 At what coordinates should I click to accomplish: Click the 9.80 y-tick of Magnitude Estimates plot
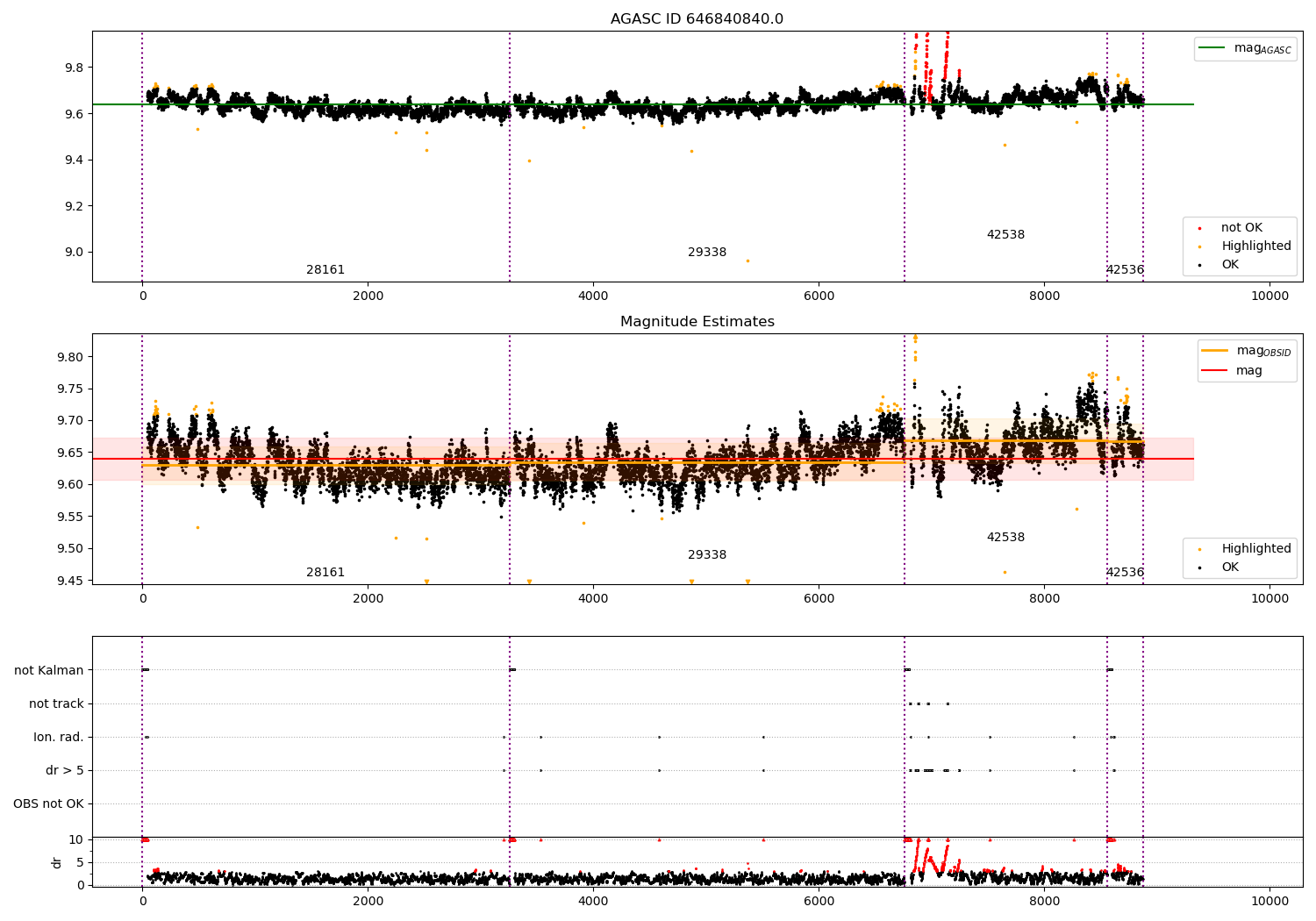(70, 357)
